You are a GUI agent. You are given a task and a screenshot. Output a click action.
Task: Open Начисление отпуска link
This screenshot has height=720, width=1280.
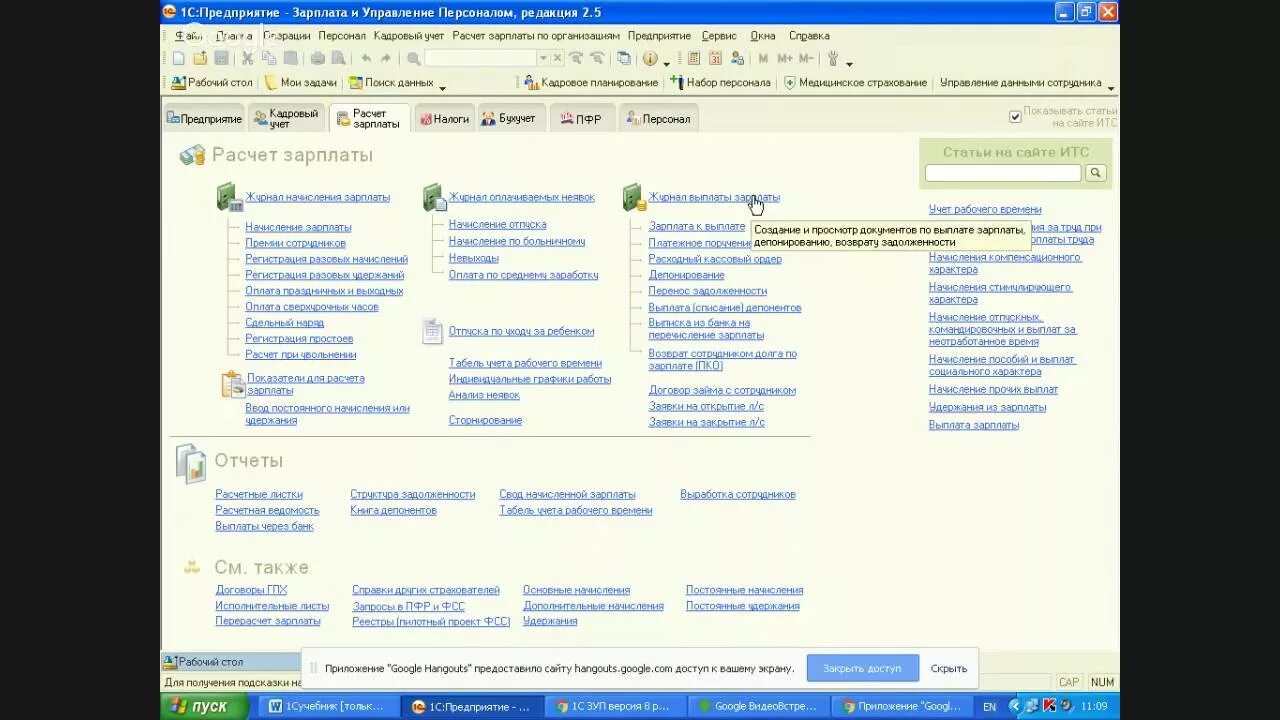(497, 225)
